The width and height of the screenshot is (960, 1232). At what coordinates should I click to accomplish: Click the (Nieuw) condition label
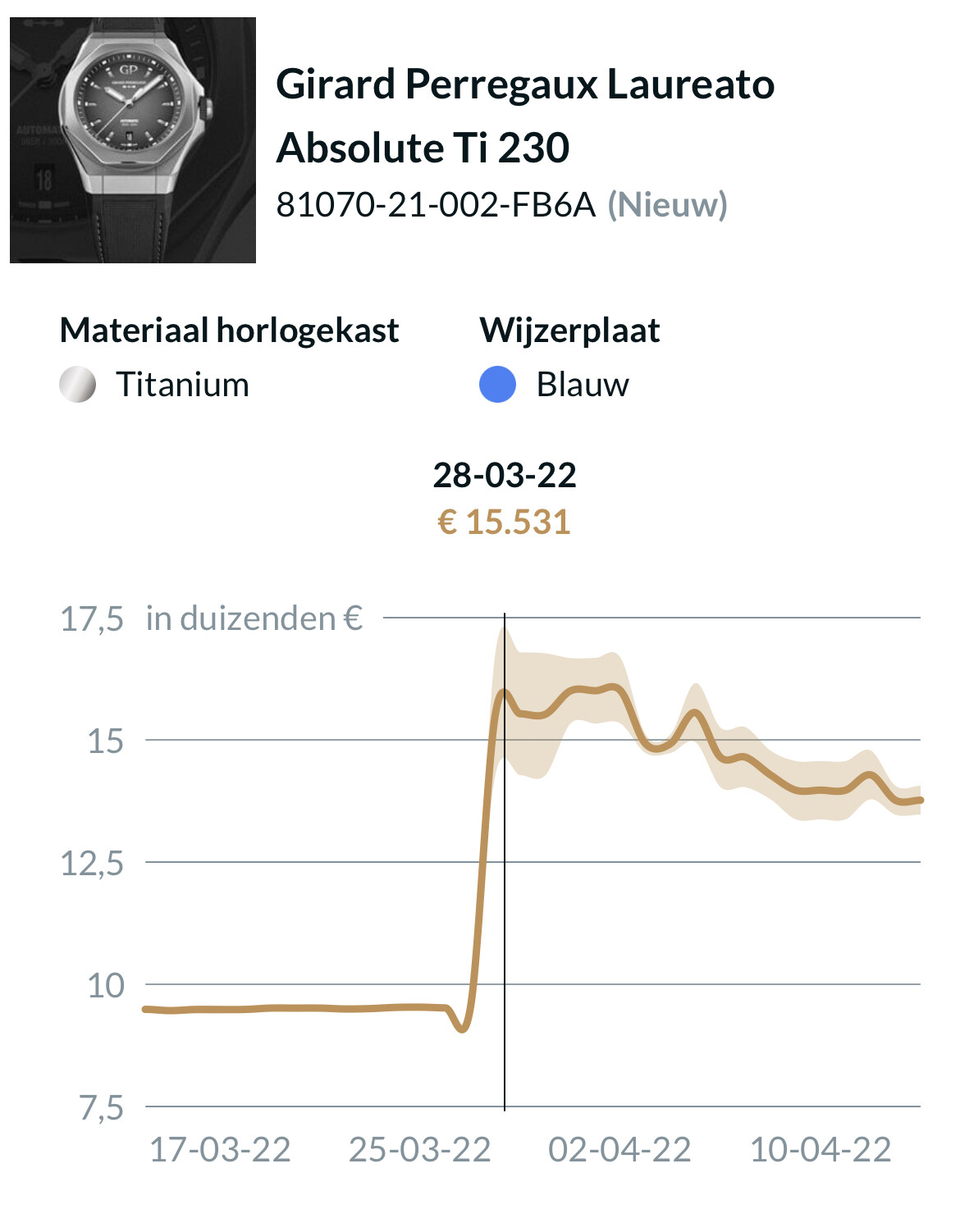click(667, 204)
